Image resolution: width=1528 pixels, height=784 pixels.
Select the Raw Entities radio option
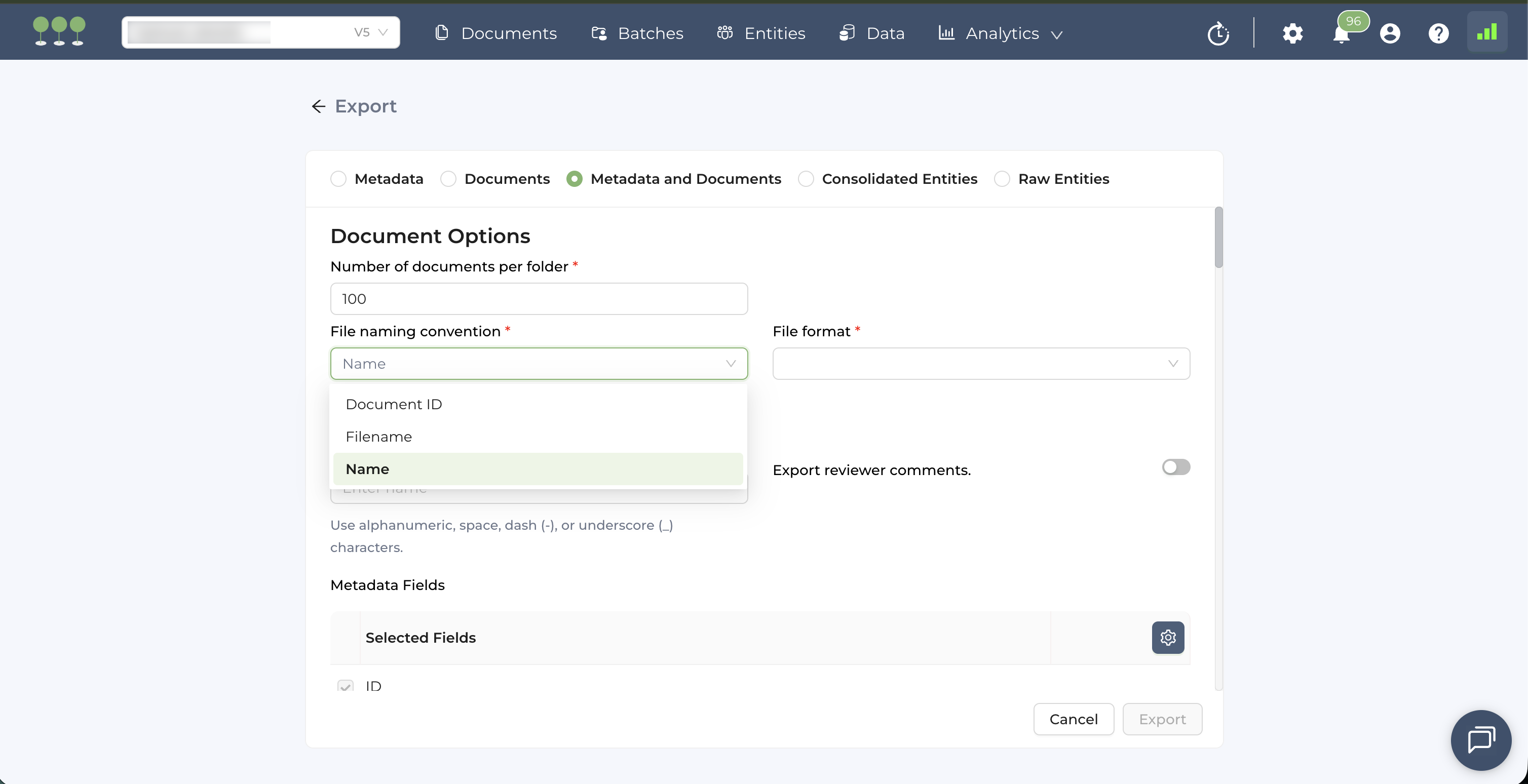click(1002, 179)
